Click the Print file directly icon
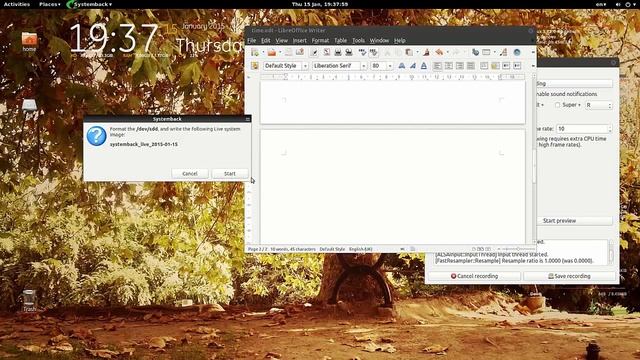 click(x=338, y=52)
